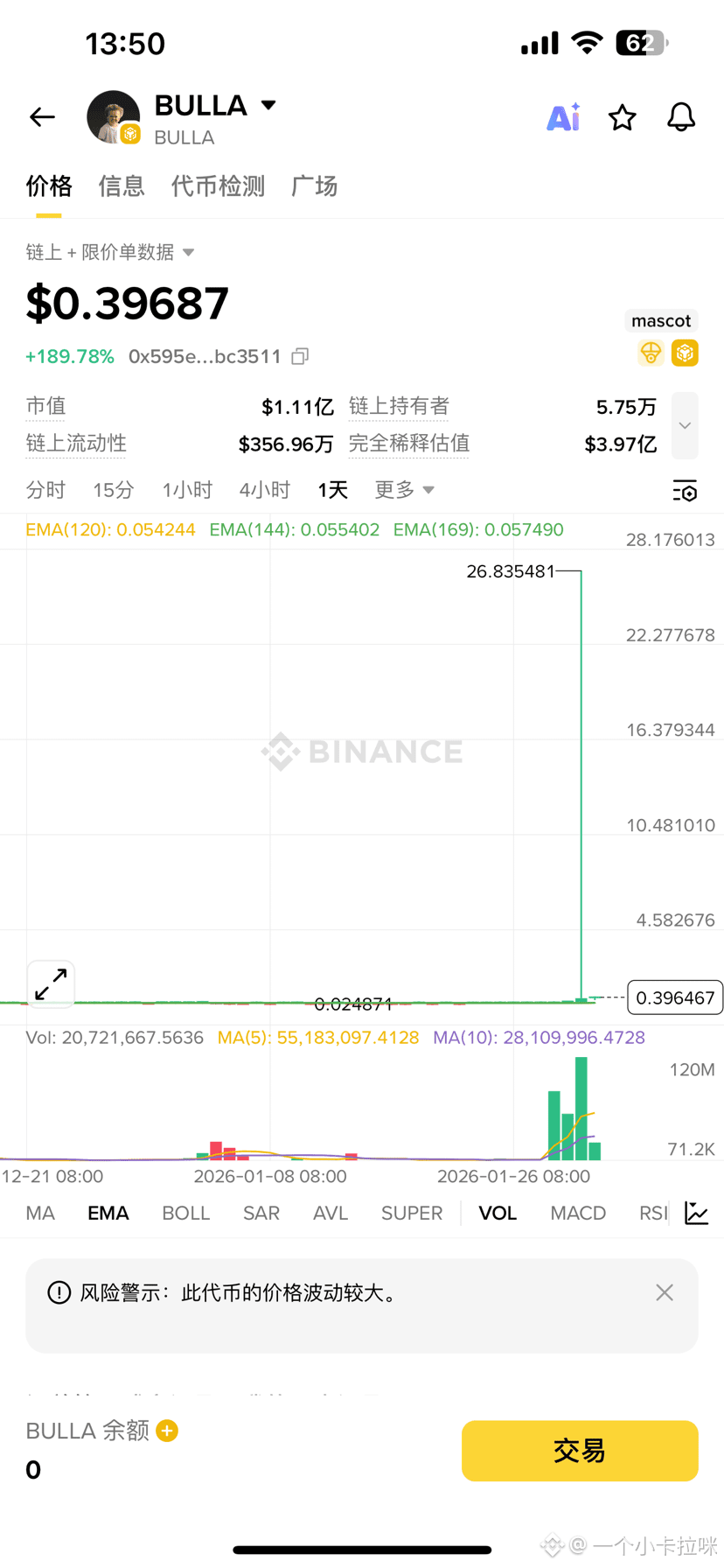Toggle the MACD sub-indicator
724x1568 pixels.
578,1213
